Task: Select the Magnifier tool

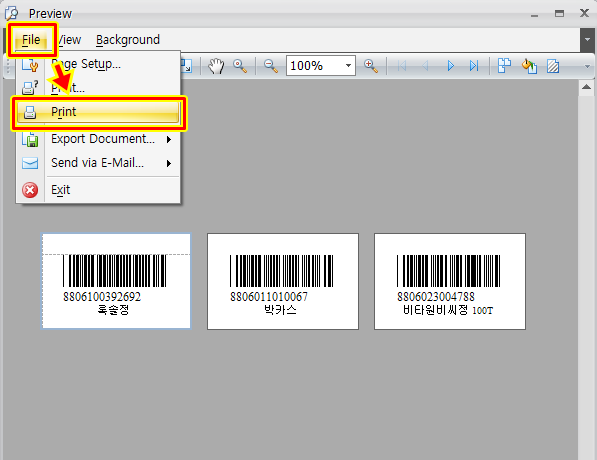Action: (x=240, y=66)
